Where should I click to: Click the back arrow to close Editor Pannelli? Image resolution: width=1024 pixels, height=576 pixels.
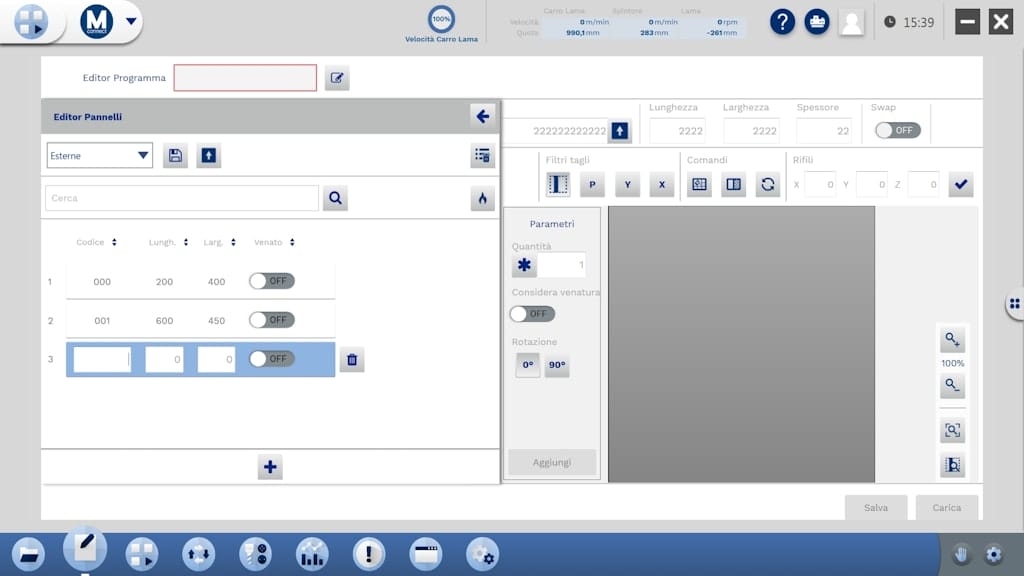(482, 117)
